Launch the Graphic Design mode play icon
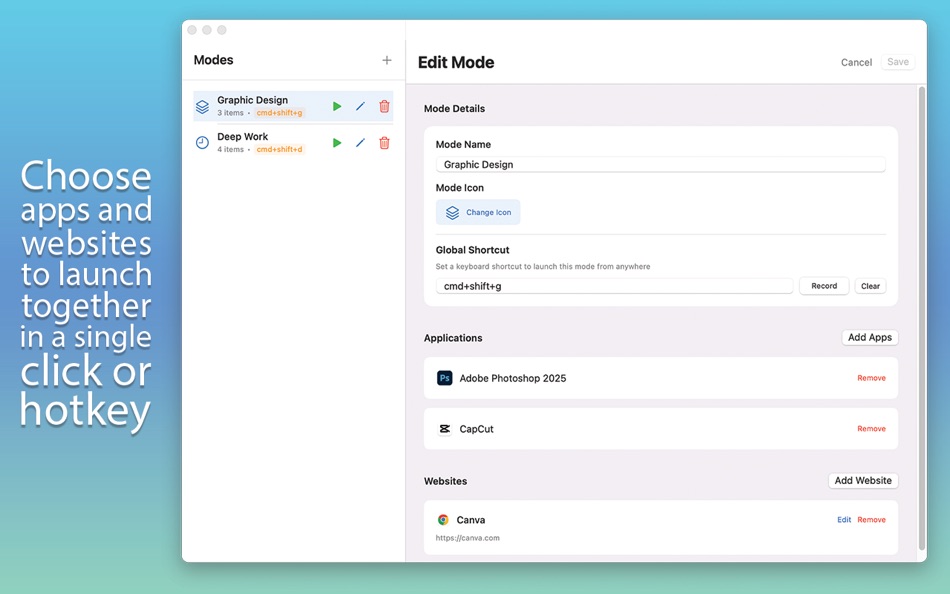This screenshot has height=594, width=950. click(337, 107)
